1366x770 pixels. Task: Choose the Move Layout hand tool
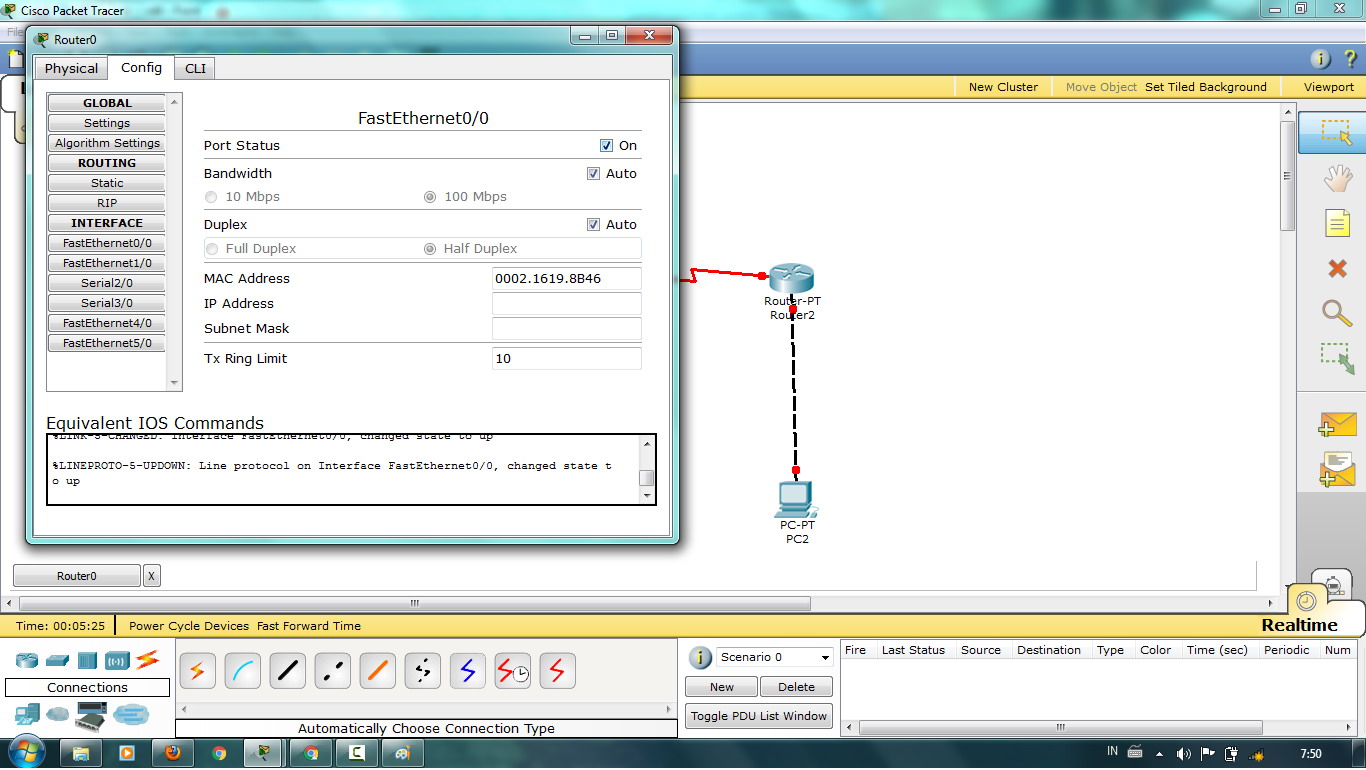pyautogui.click(x=1337, y=179)
